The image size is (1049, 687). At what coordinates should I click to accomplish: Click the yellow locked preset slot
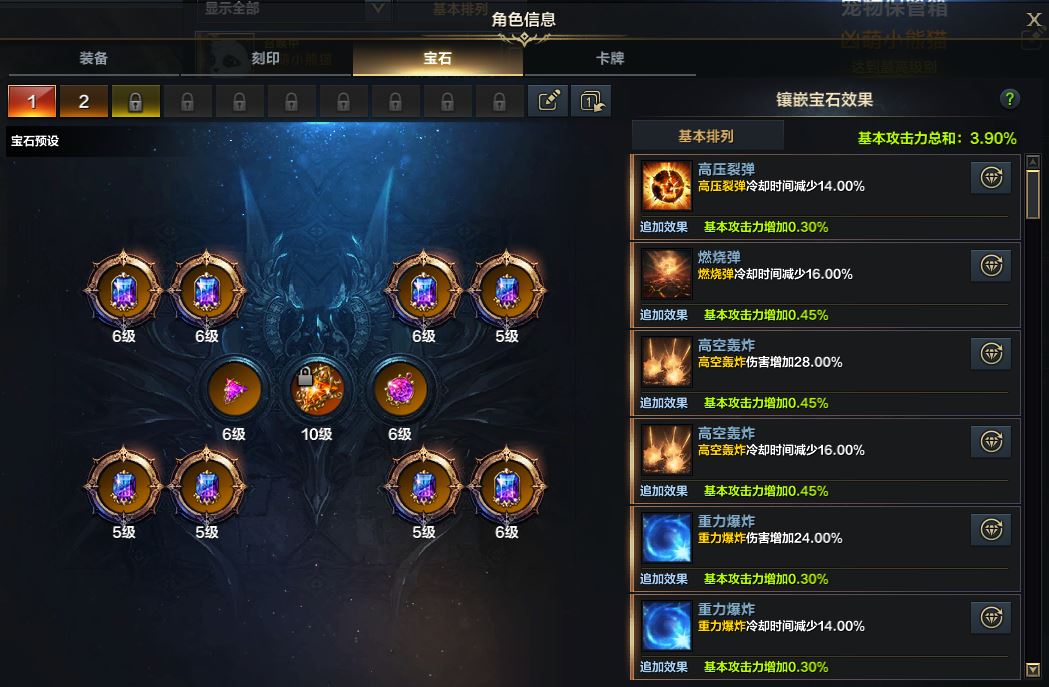click(x=136, y=101)
